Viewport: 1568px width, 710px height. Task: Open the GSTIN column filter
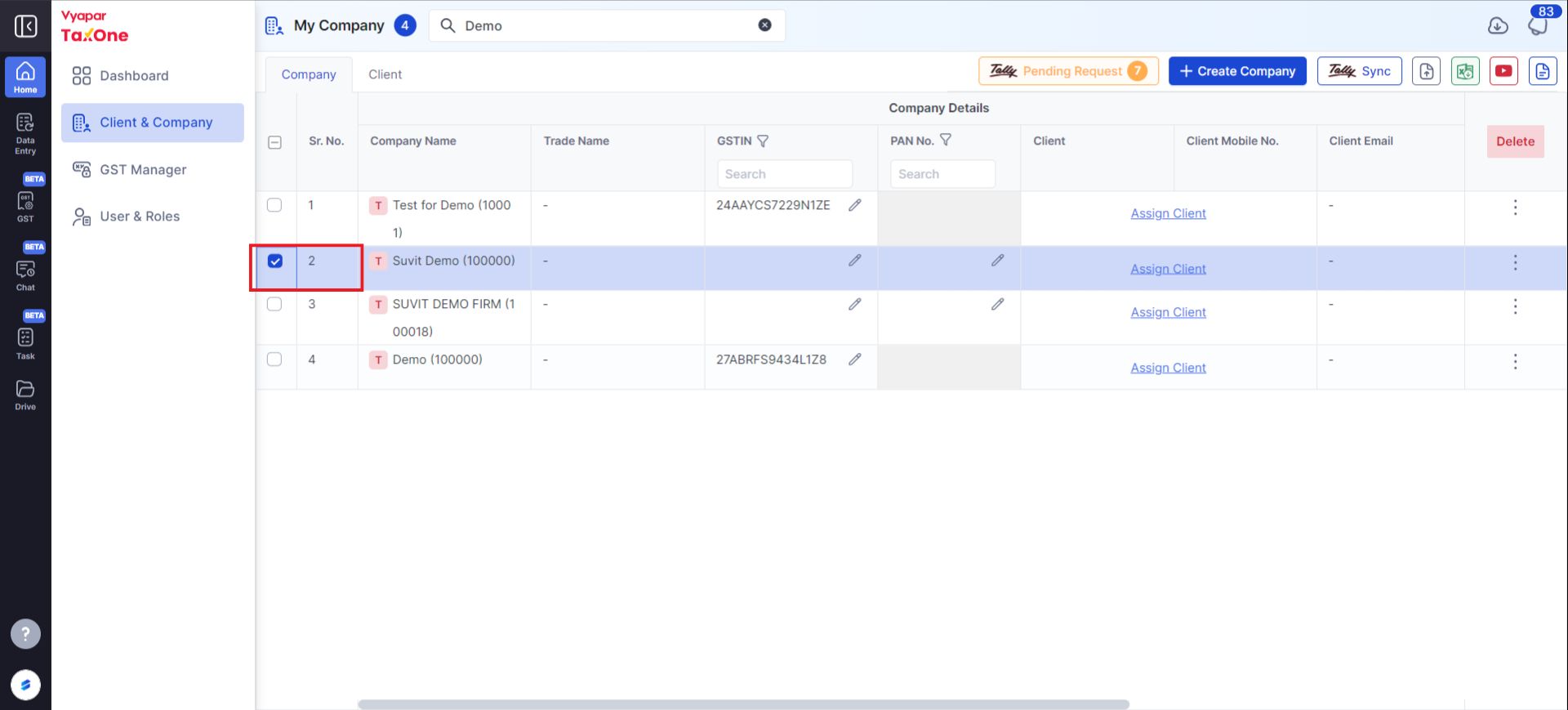tap(763, 141)
